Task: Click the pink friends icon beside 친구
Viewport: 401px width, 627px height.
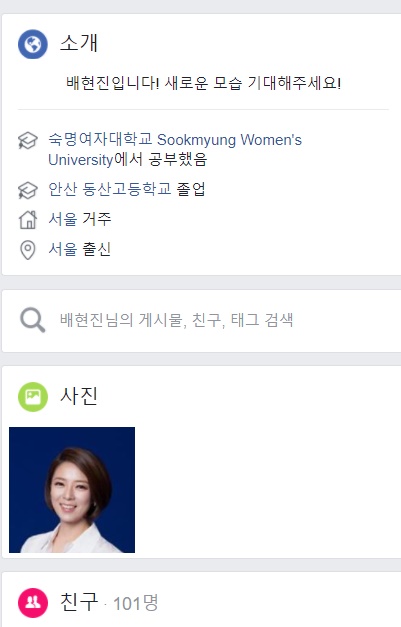Action: (x=33, y=603)
